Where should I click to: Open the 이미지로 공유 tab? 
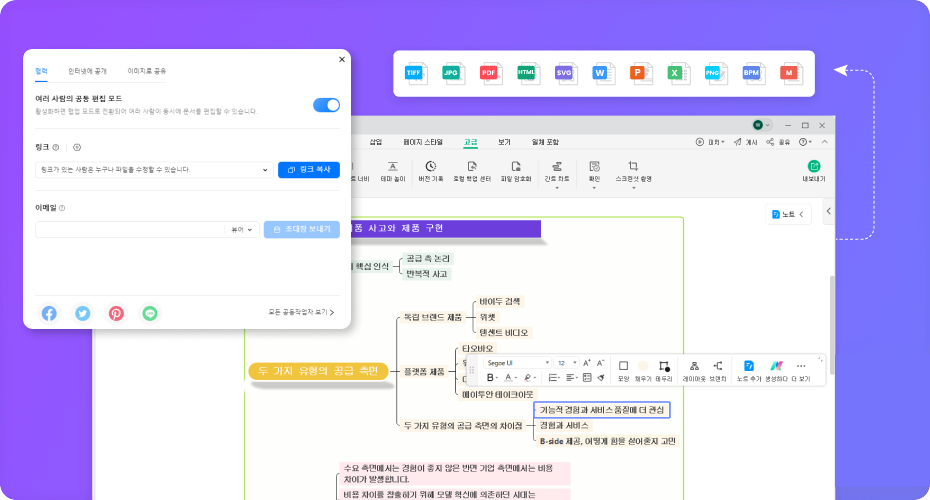tap(147, 71)
